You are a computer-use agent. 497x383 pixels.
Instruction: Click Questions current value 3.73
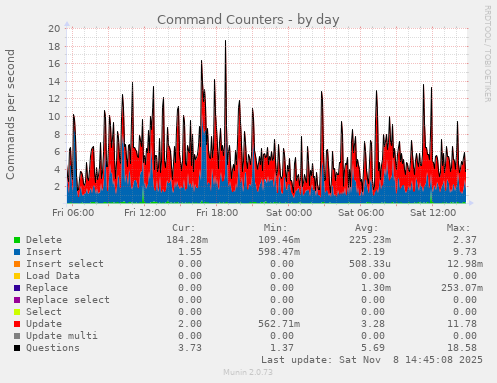click(x=190, y=348)
